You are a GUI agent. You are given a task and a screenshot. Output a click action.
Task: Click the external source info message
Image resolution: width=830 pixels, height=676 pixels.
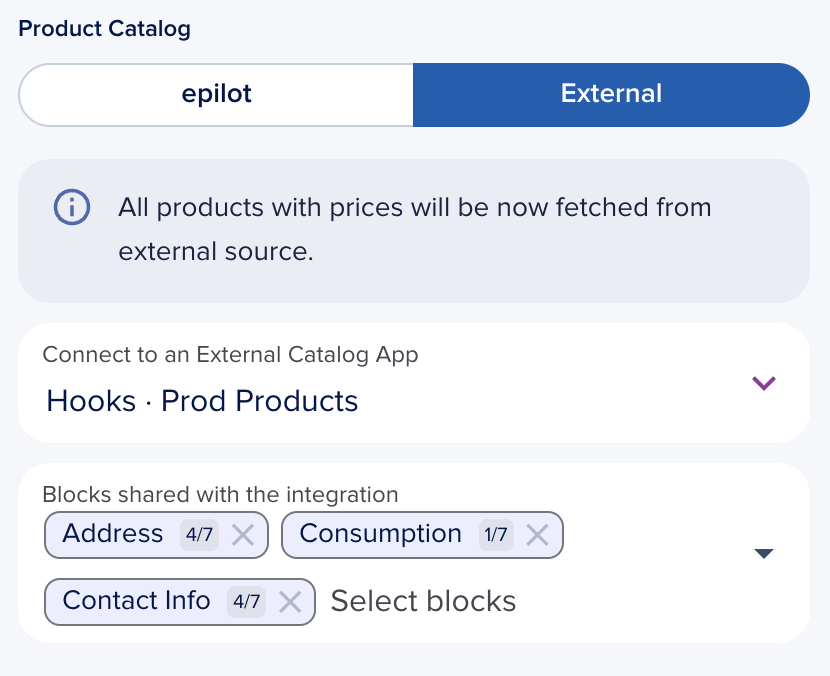[x=414, y=230]
